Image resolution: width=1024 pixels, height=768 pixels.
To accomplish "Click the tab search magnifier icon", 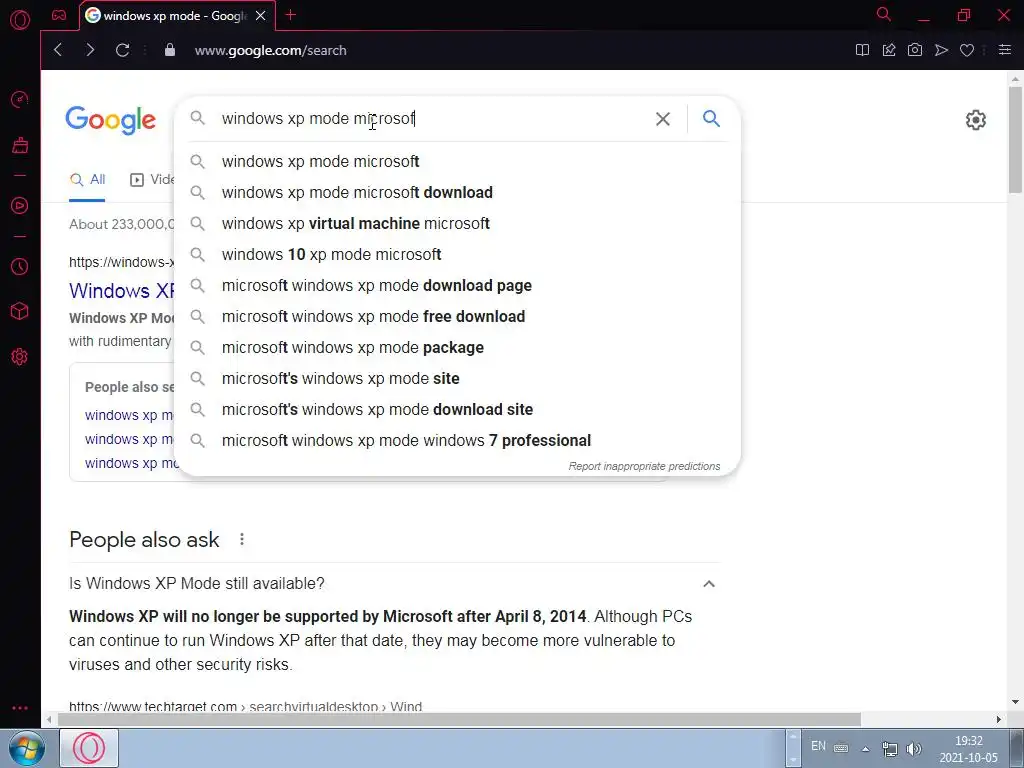I will click(884, 14).
